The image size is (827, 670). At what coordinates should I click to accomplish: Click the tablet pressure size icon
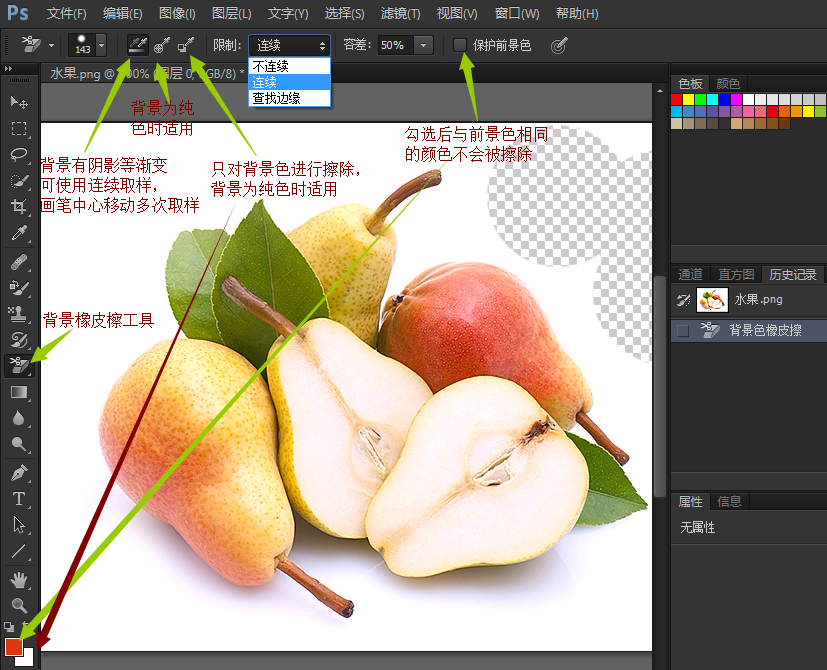pos(559,45)
